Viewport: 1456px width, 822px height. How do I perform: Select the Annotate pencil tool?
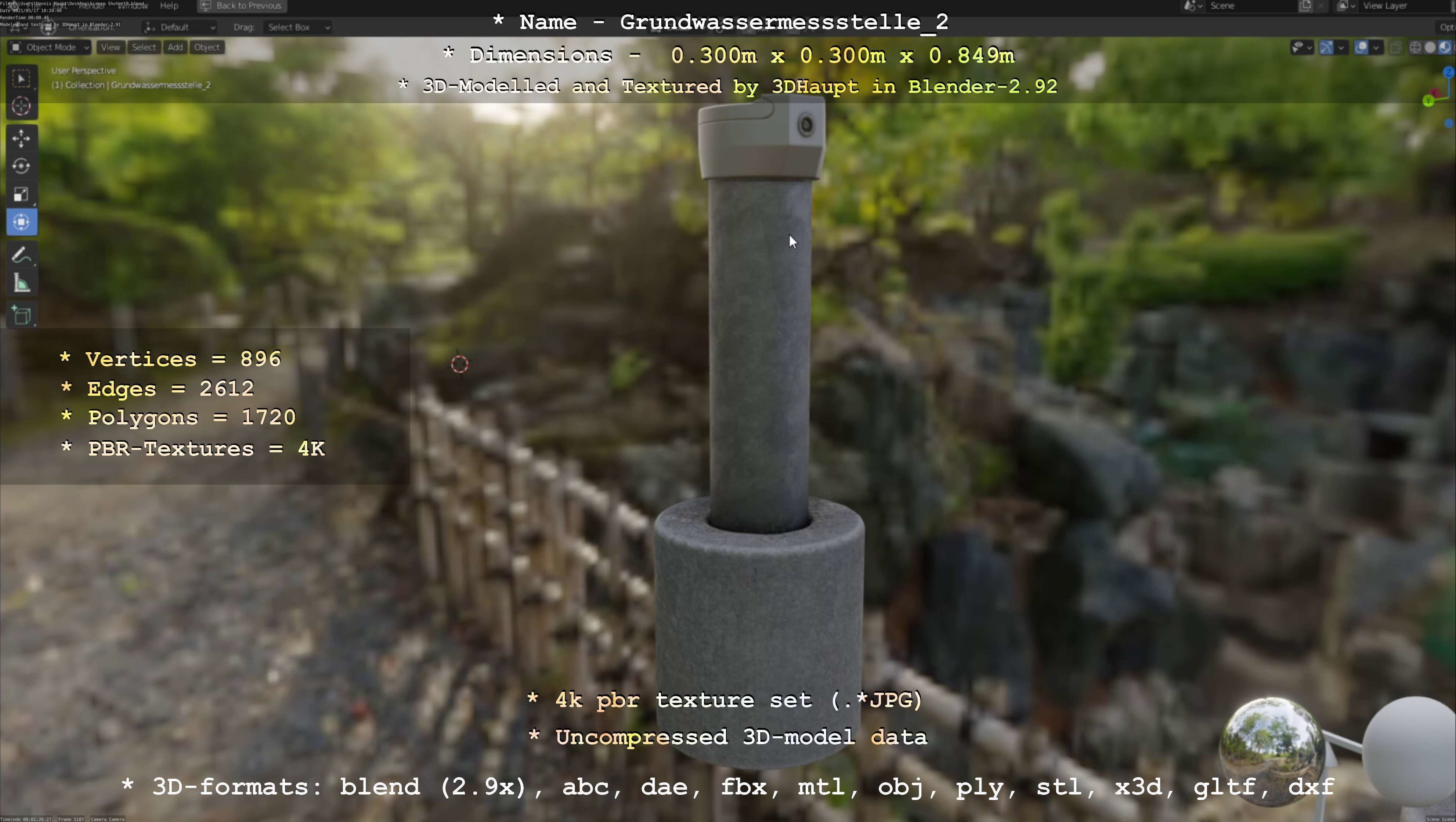pos(21,256)
